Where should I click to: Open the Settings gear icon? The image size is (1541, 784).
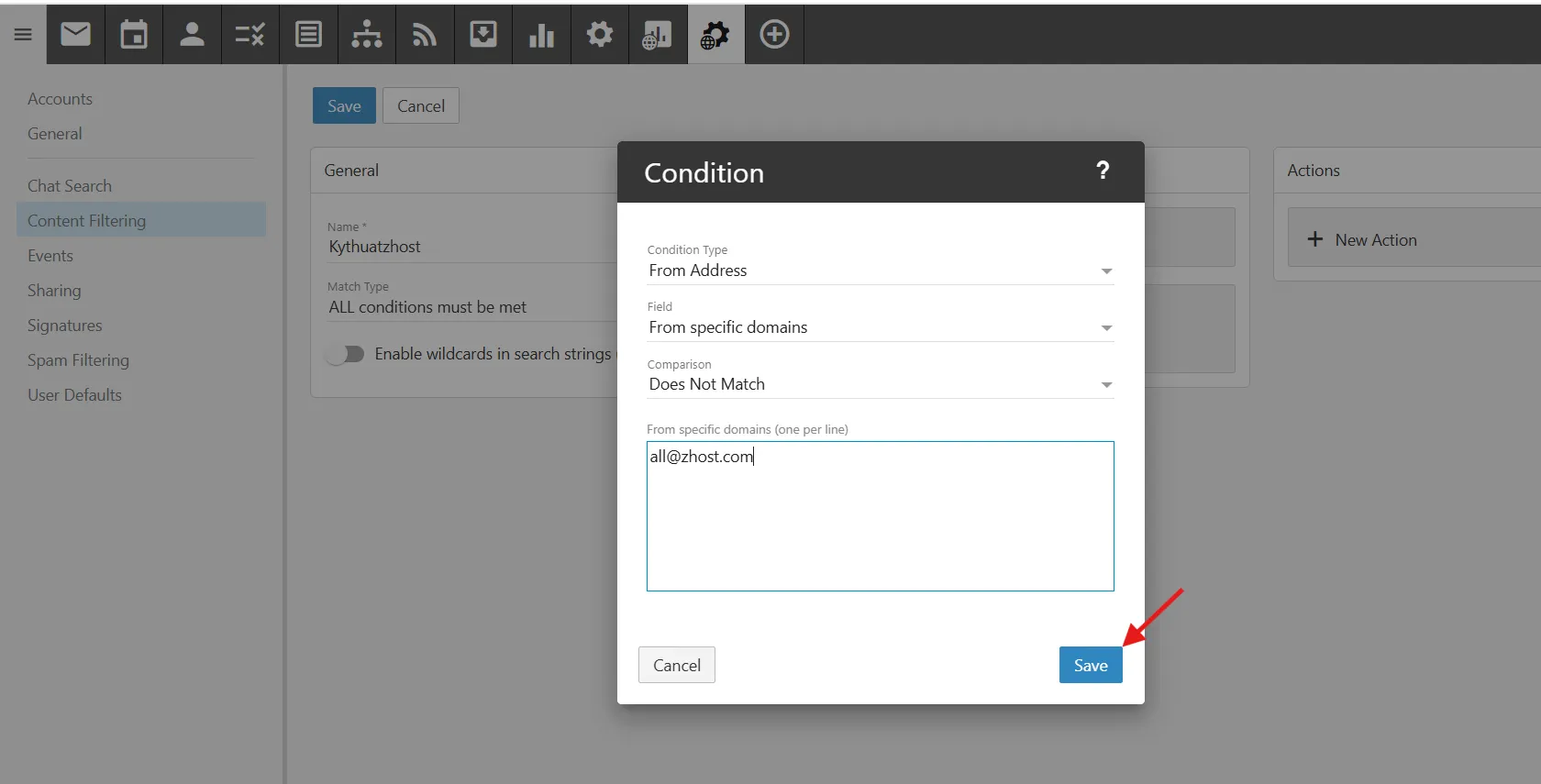click(x=599, y=35)
